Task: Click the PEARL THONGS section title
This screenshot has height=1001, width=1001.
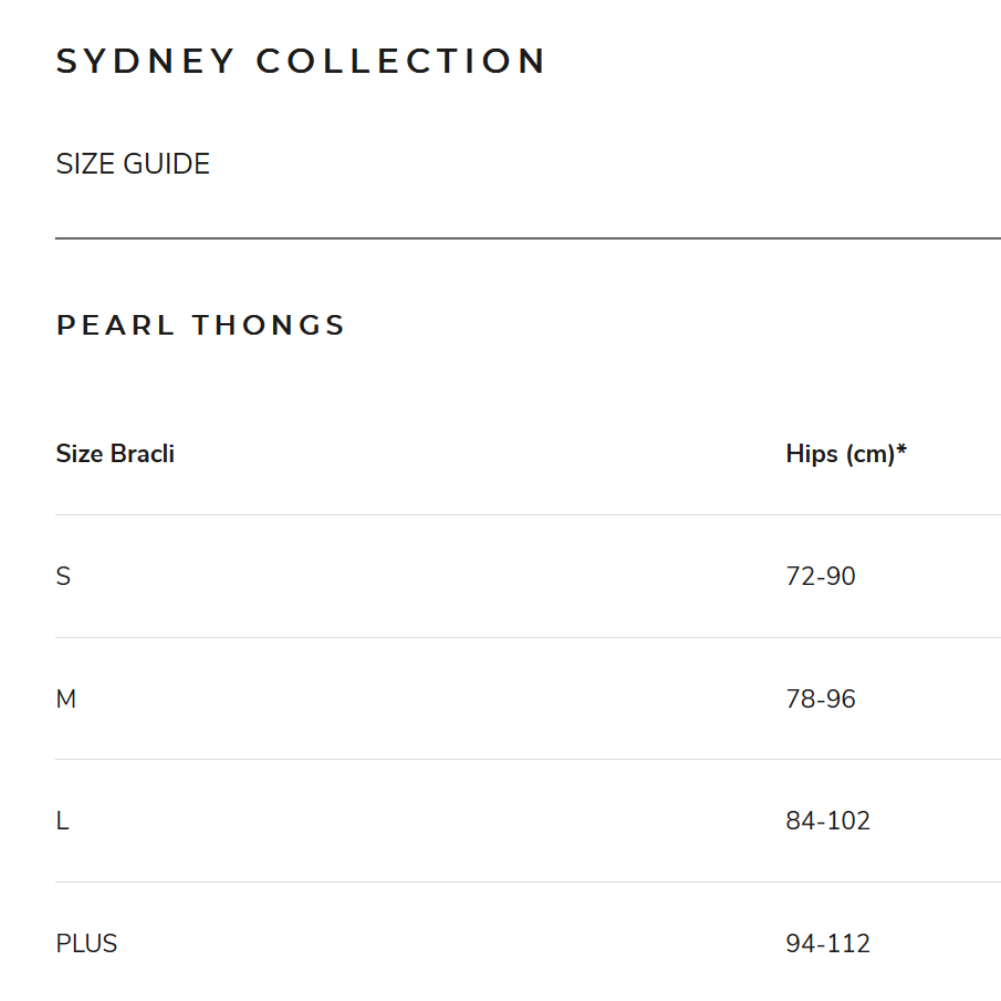Action: click(200, 325)
